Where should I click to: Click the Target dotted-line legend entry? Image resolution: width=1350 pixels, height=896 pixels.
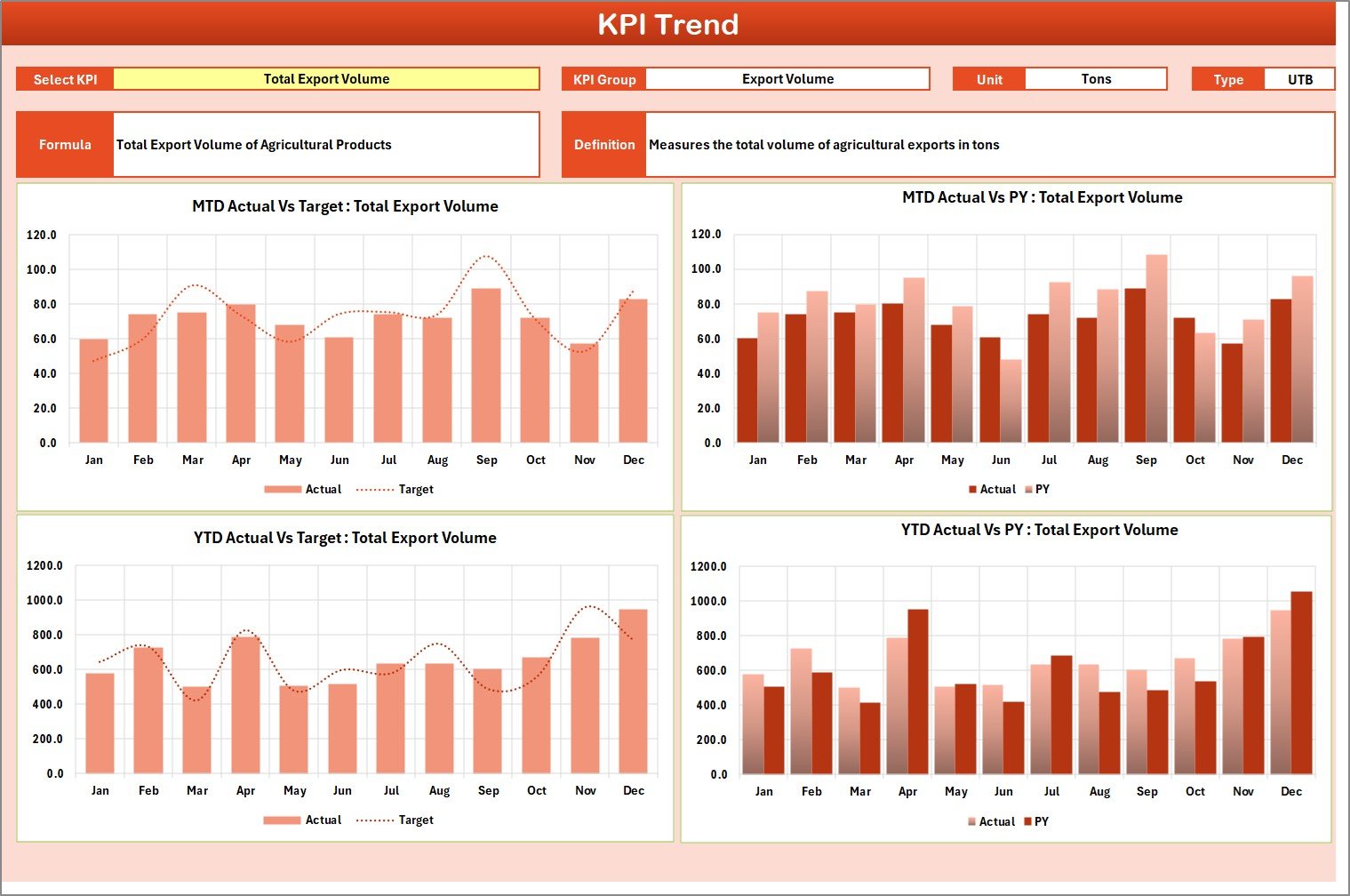413,489
